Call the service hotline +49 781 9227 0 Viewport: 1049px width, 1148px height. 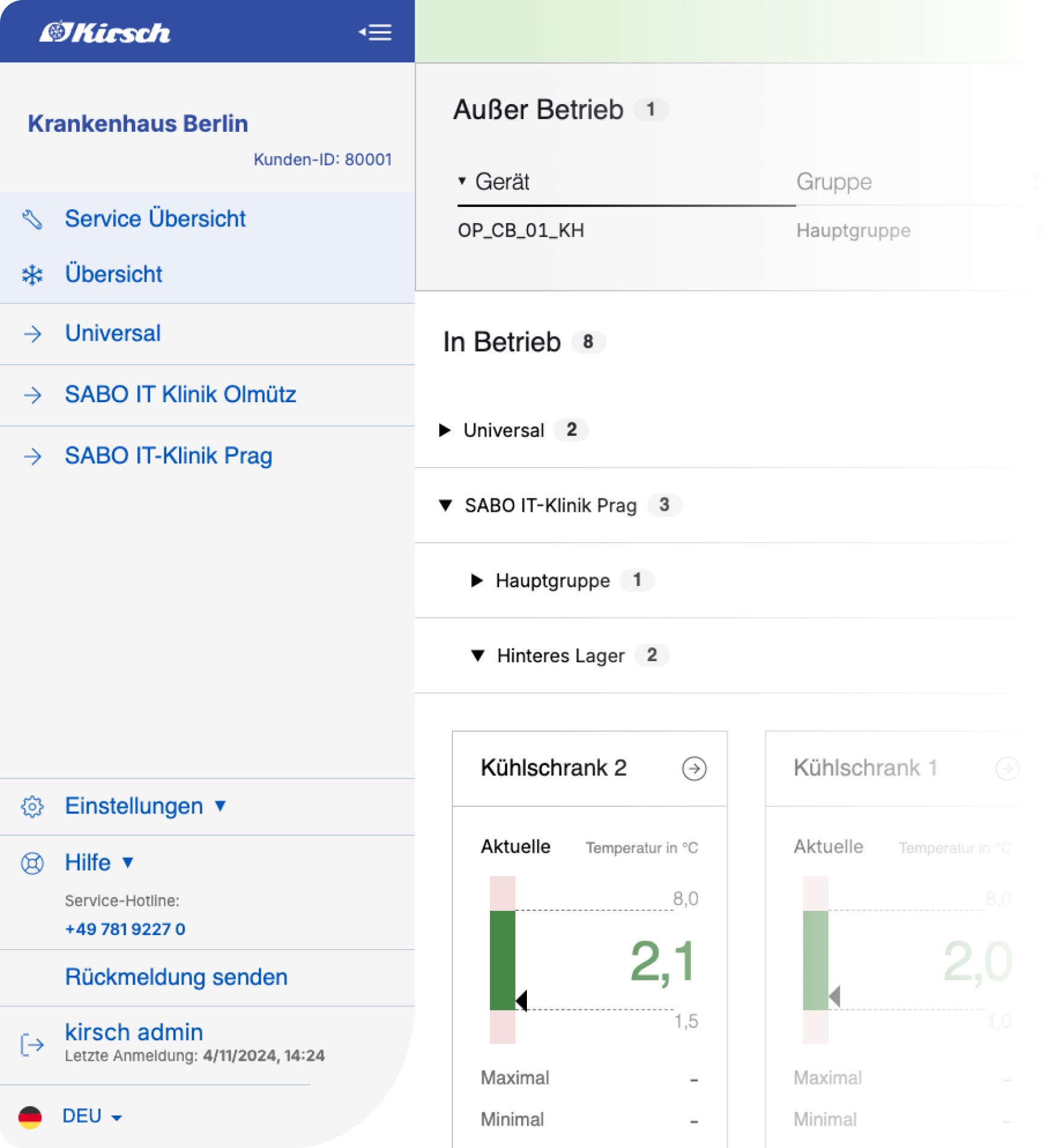coord(125,930)
